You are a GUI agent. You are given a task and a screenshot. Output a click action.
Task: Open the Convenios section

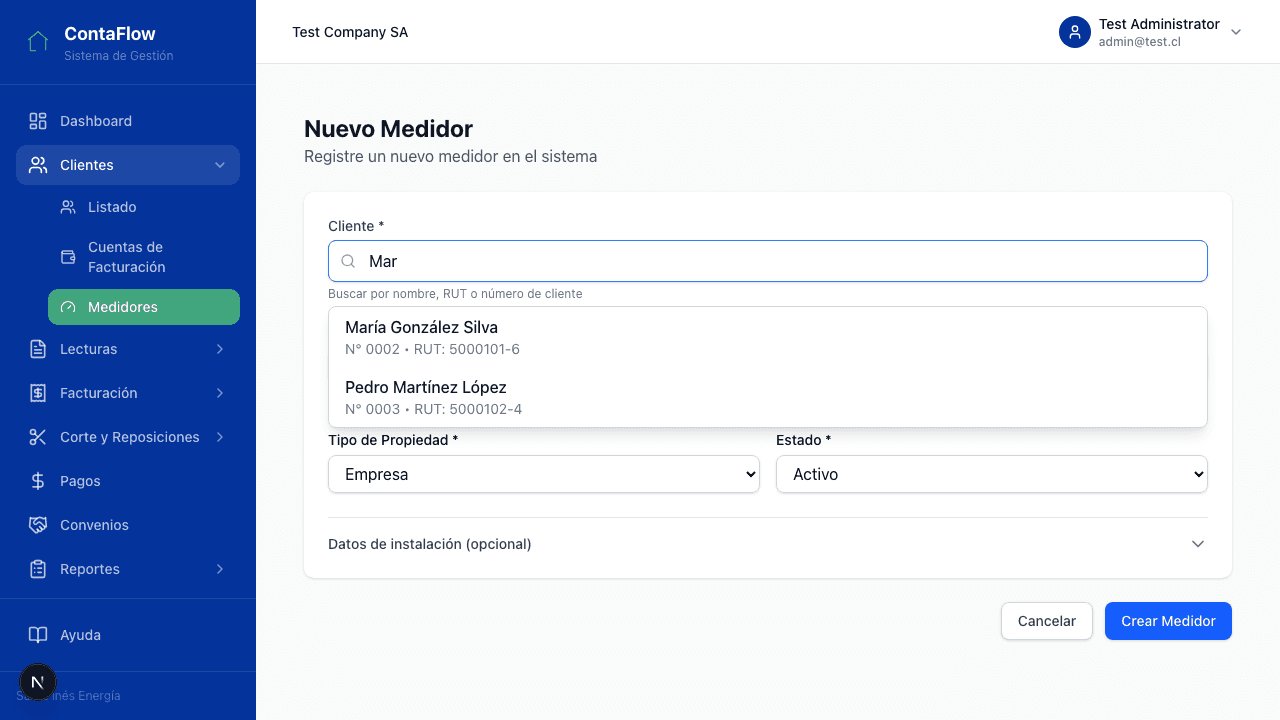click(128, 525)
